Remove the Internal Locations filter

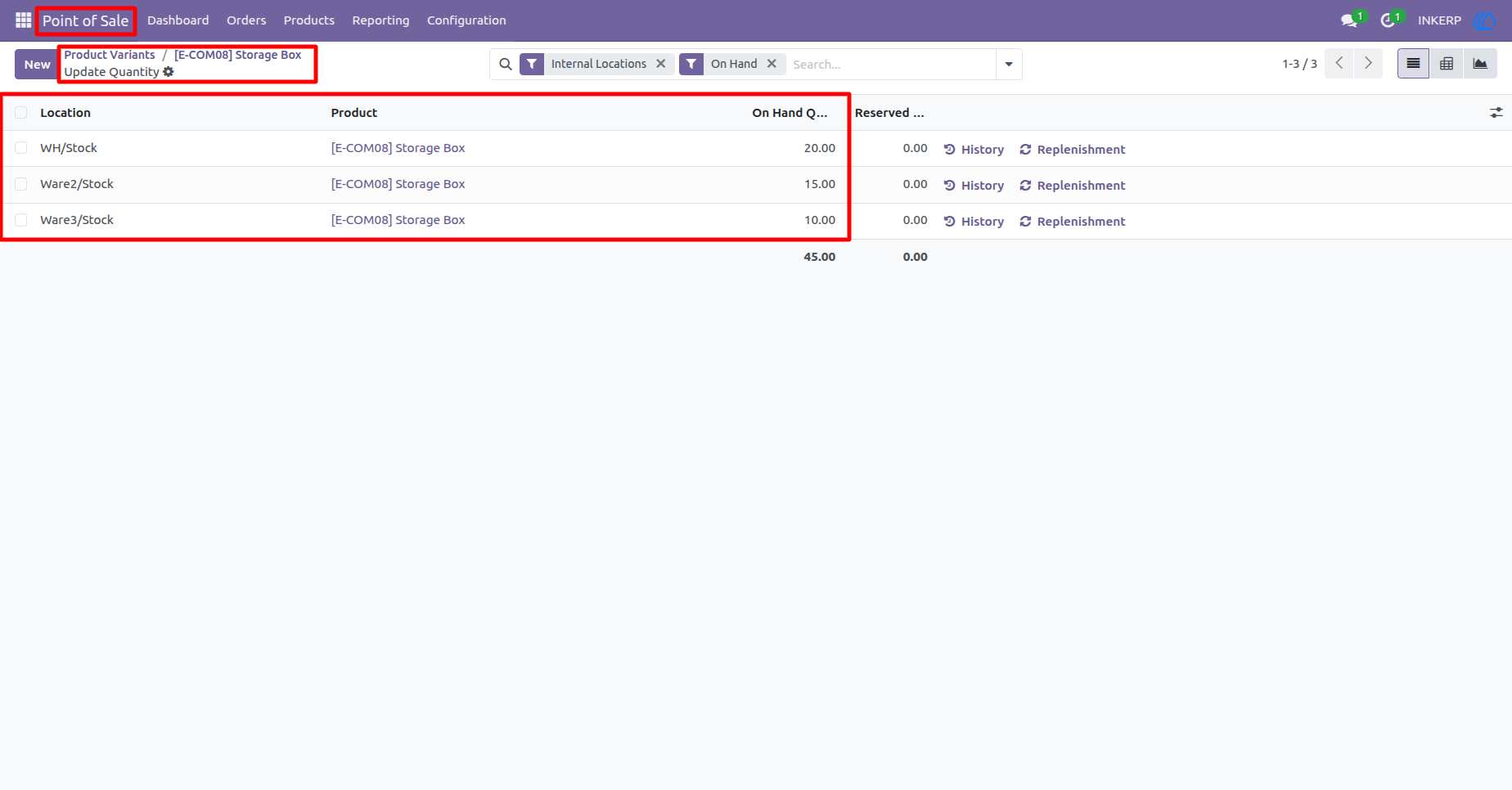[x=661, y=64]
